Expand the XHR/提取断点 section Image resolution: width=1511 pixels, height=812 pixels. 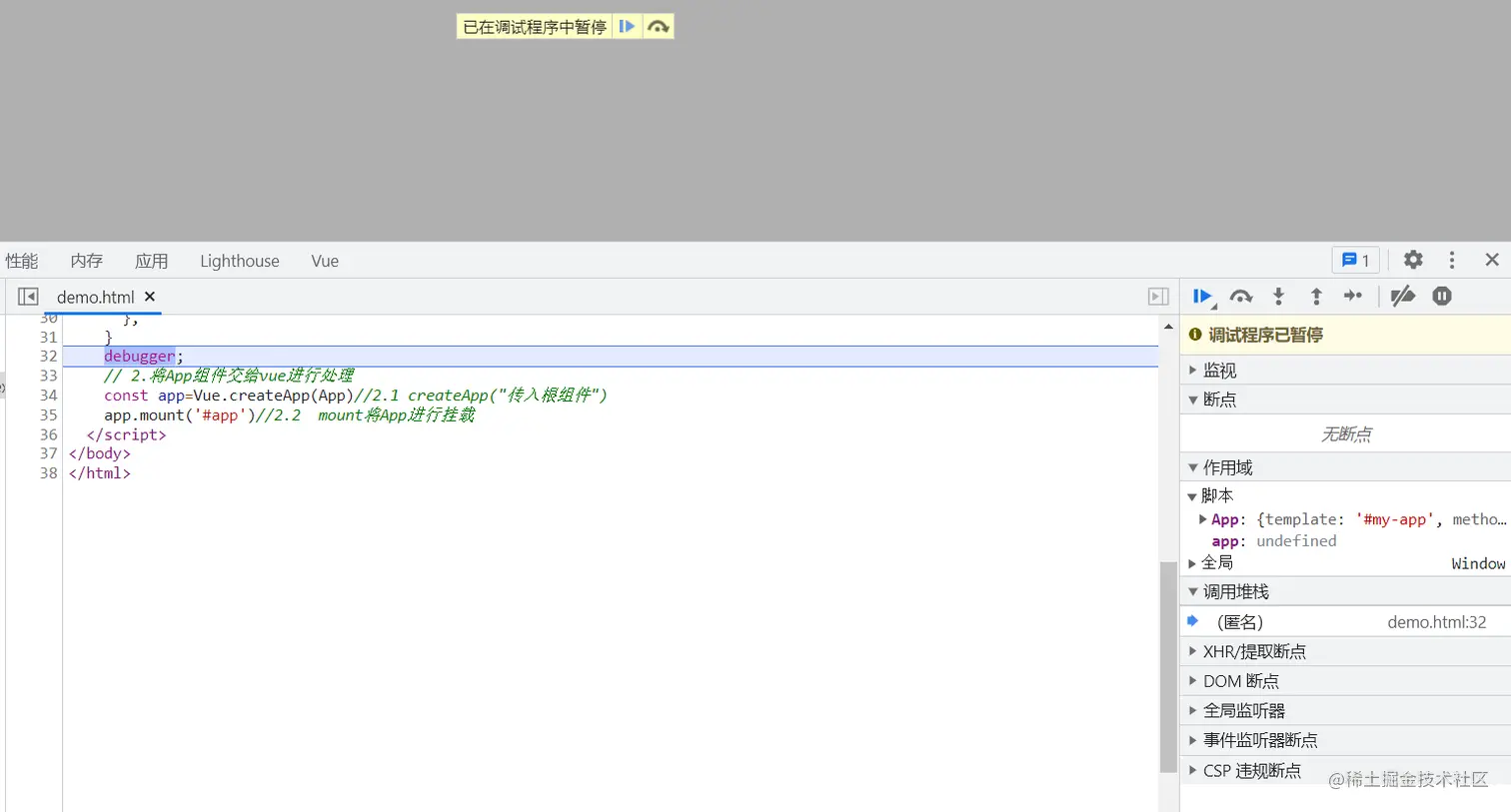(1345, 651)
